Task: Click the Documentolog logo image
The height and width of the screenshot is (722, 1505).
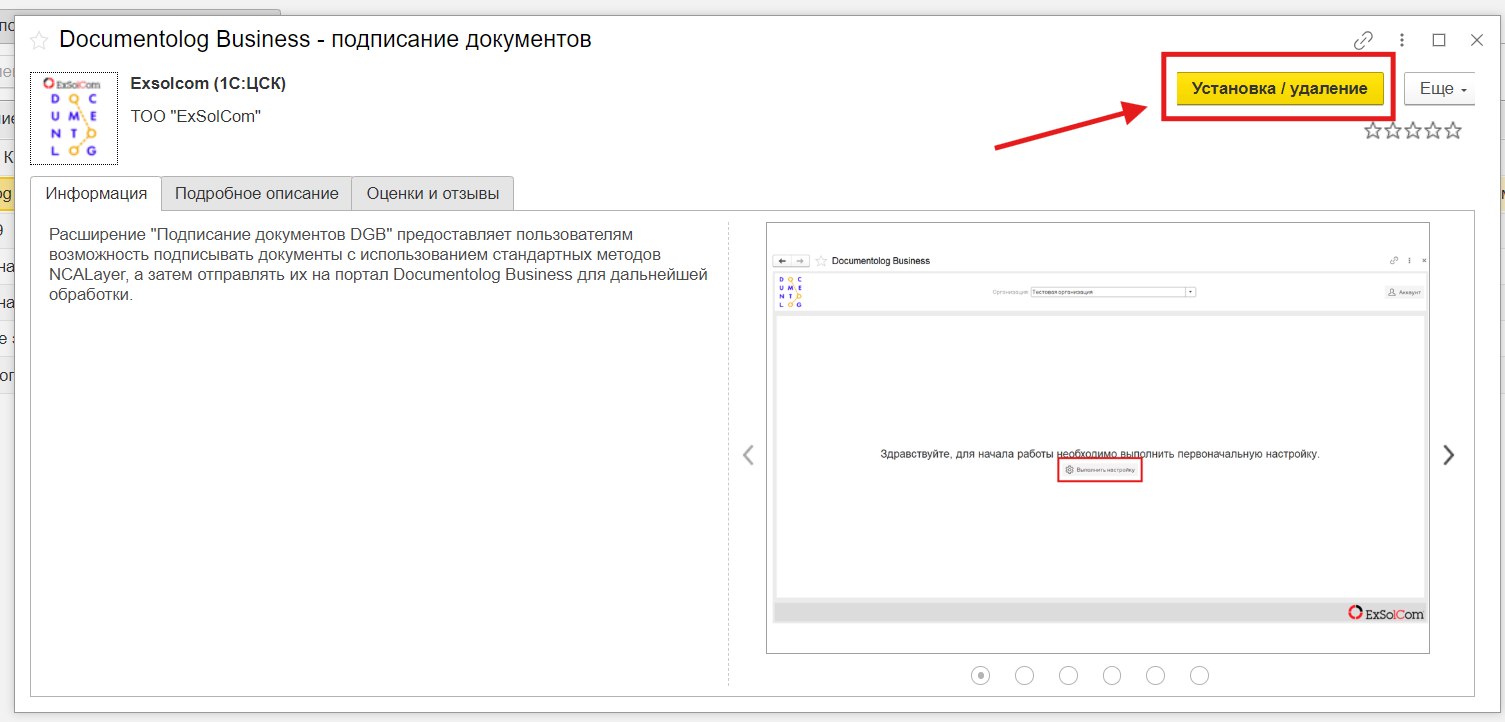Action: (x=74, y=118)
